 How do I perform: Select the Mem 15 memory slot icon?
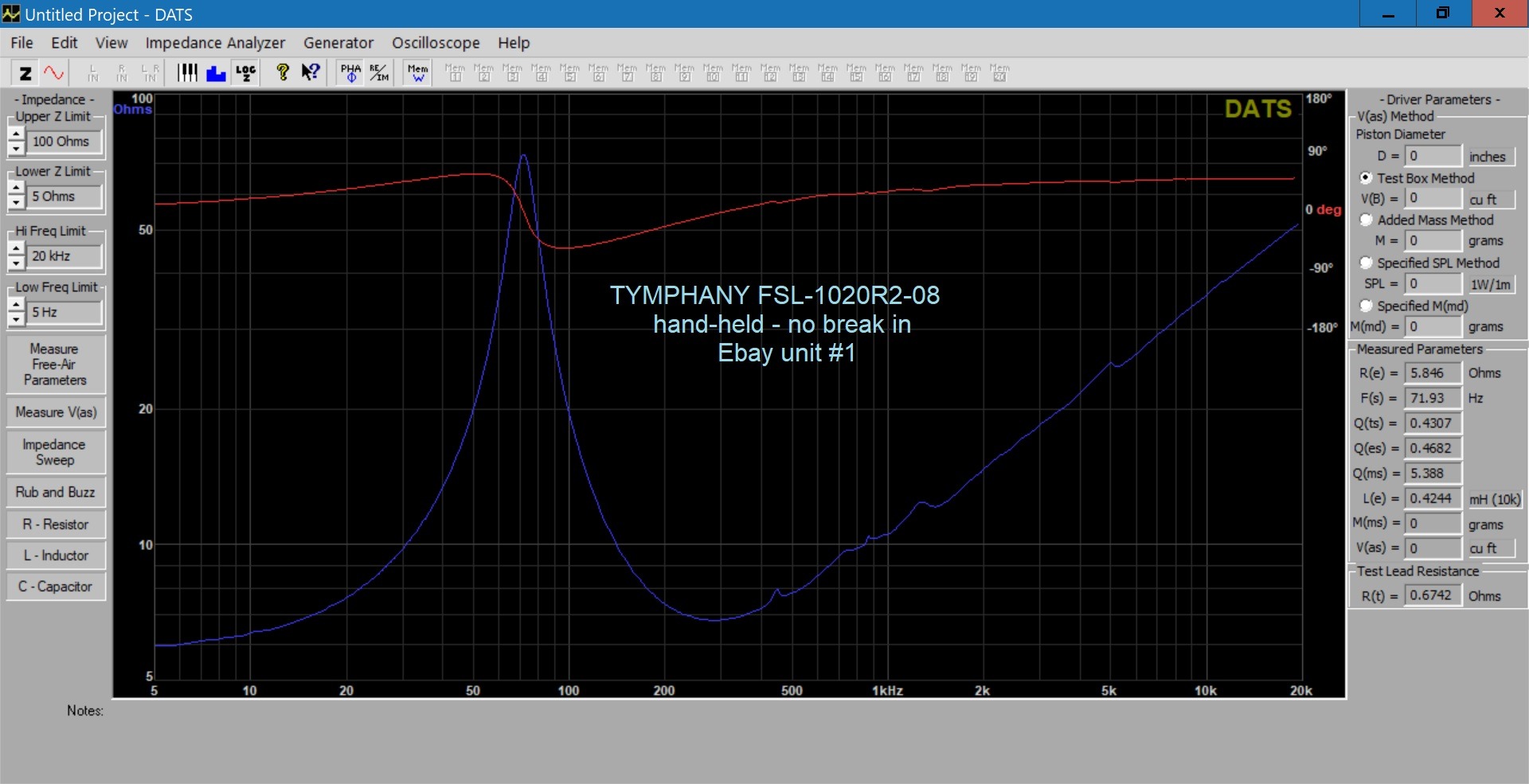(856, 73)
